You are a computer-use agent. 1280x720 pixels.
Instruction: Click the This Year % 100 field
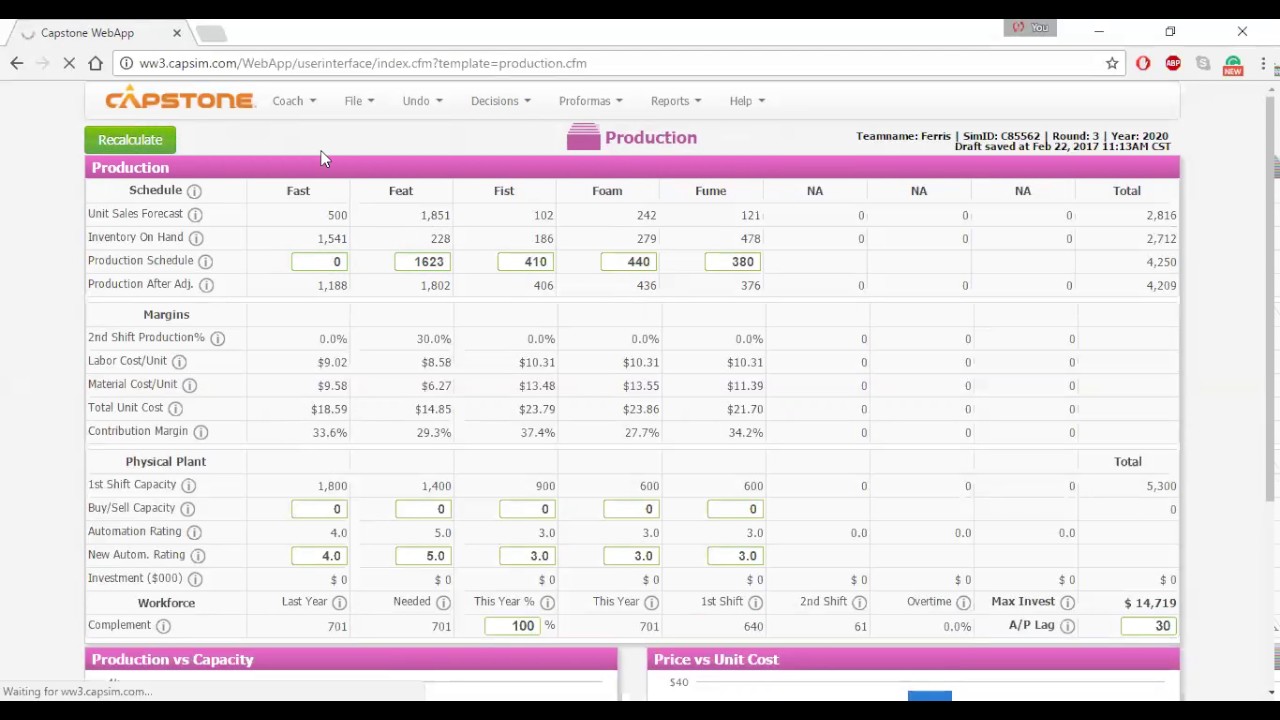tap(513, 626)
